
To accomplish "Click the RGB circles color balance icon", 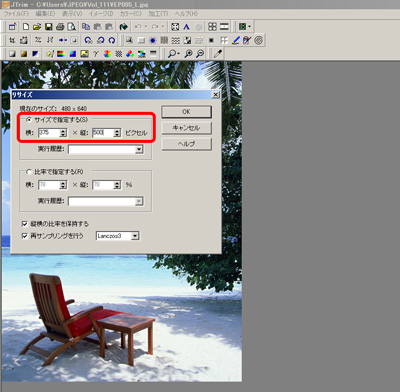I will [x=130, y=54].
